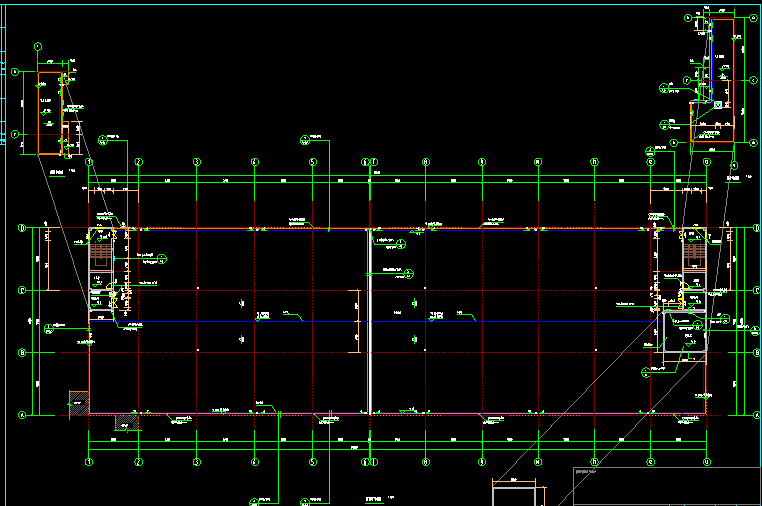
Task: Pick left-side axis bubble C
Action: tap(20, 291)
